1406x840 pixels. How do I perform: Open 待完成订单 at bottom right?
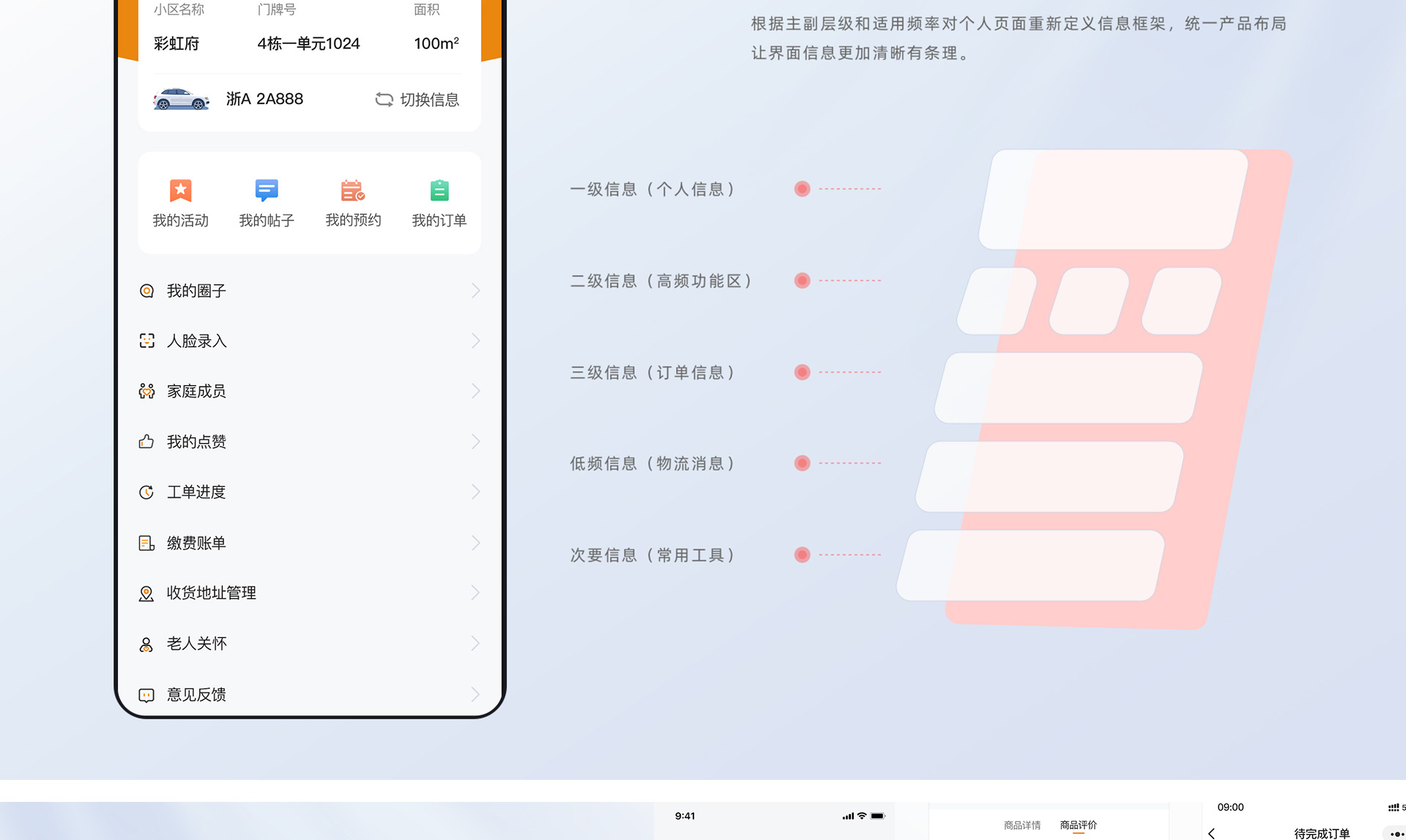pos(1320,833)
